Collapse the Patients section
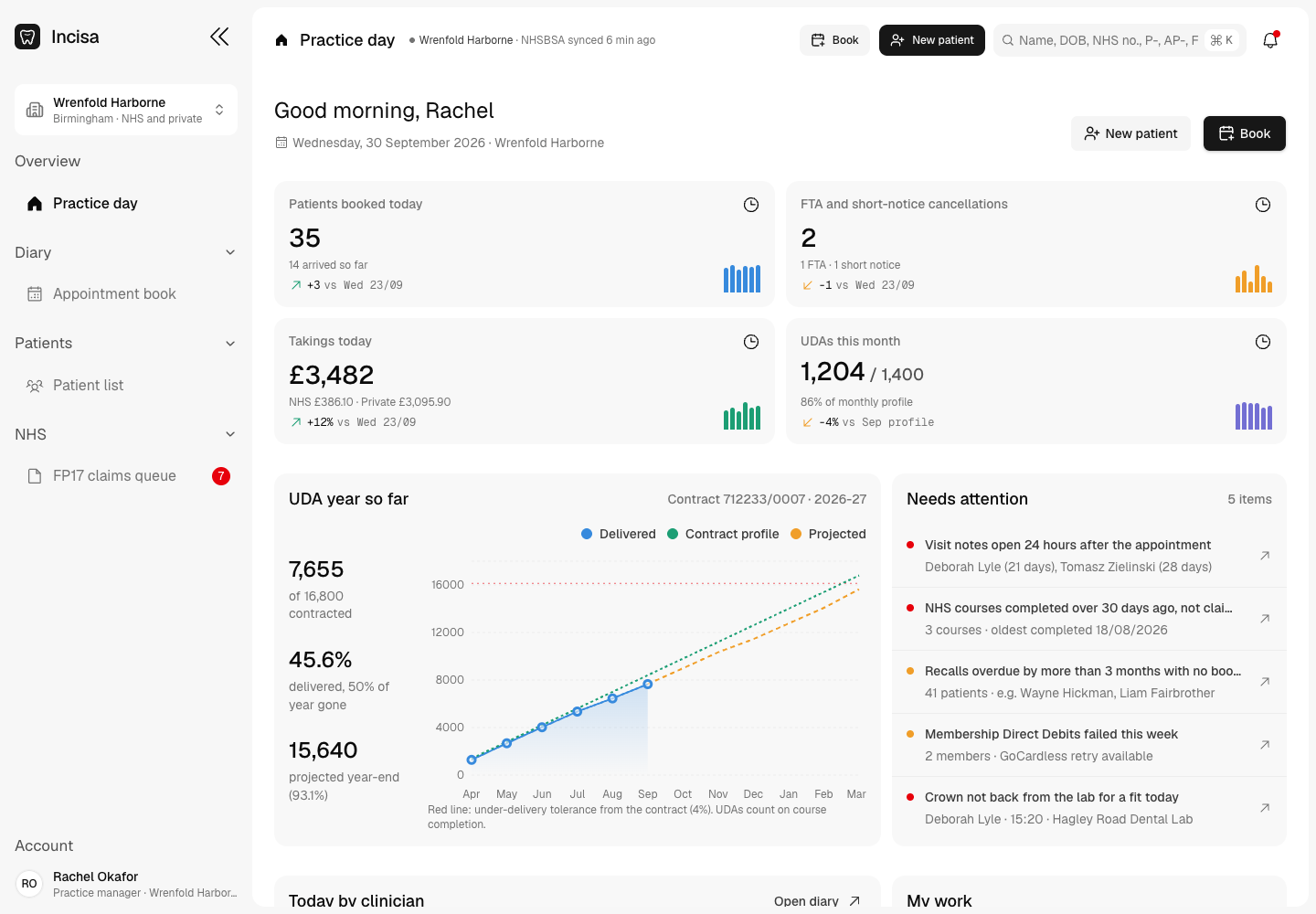The image size is (1316, 914). coord(126,343)
